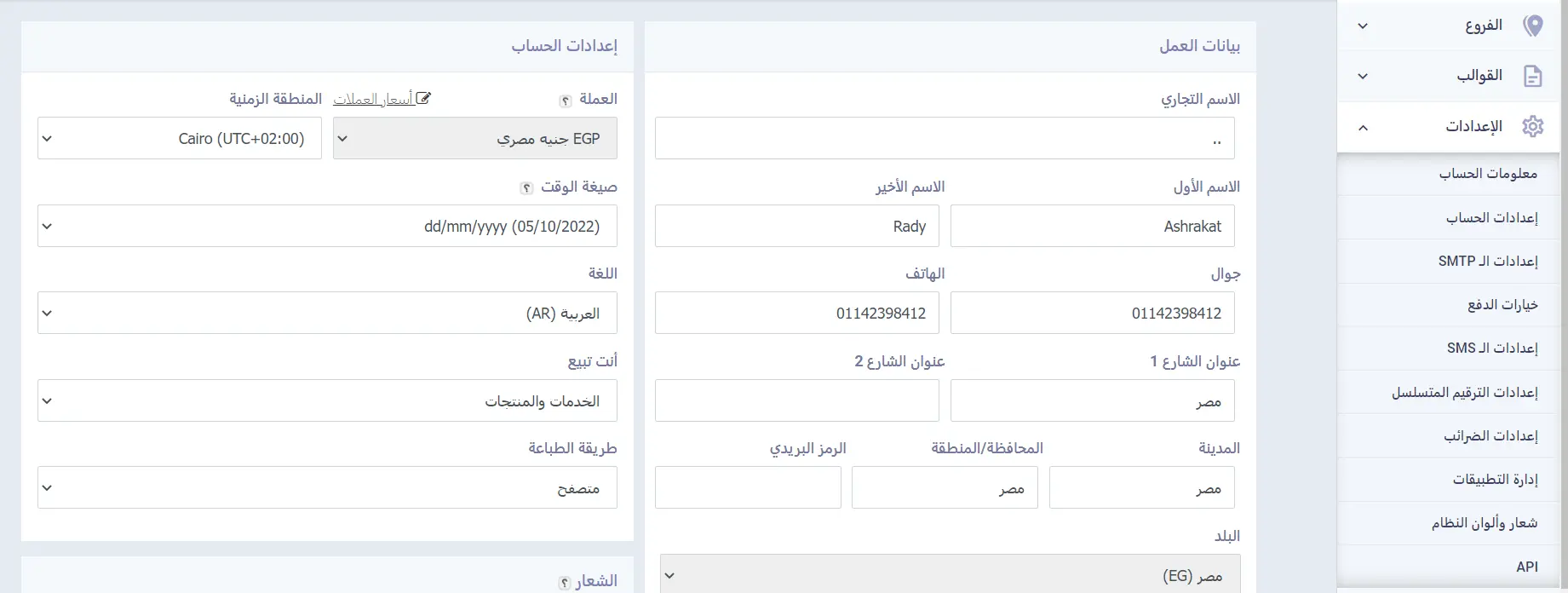
Task: Open the Cairo timezone dropdown
Action: tap(179, 138)
